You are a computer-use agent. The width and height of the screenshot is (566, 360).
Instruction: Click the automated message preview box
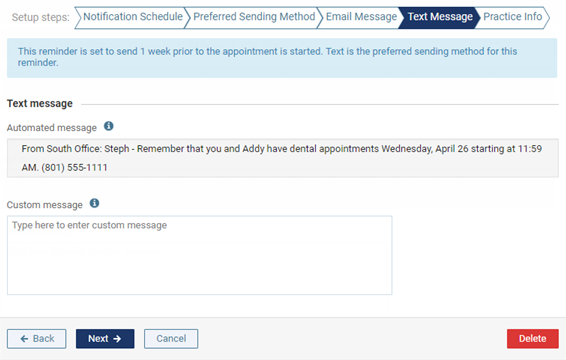pyautogui.click(x=283, y=158)
